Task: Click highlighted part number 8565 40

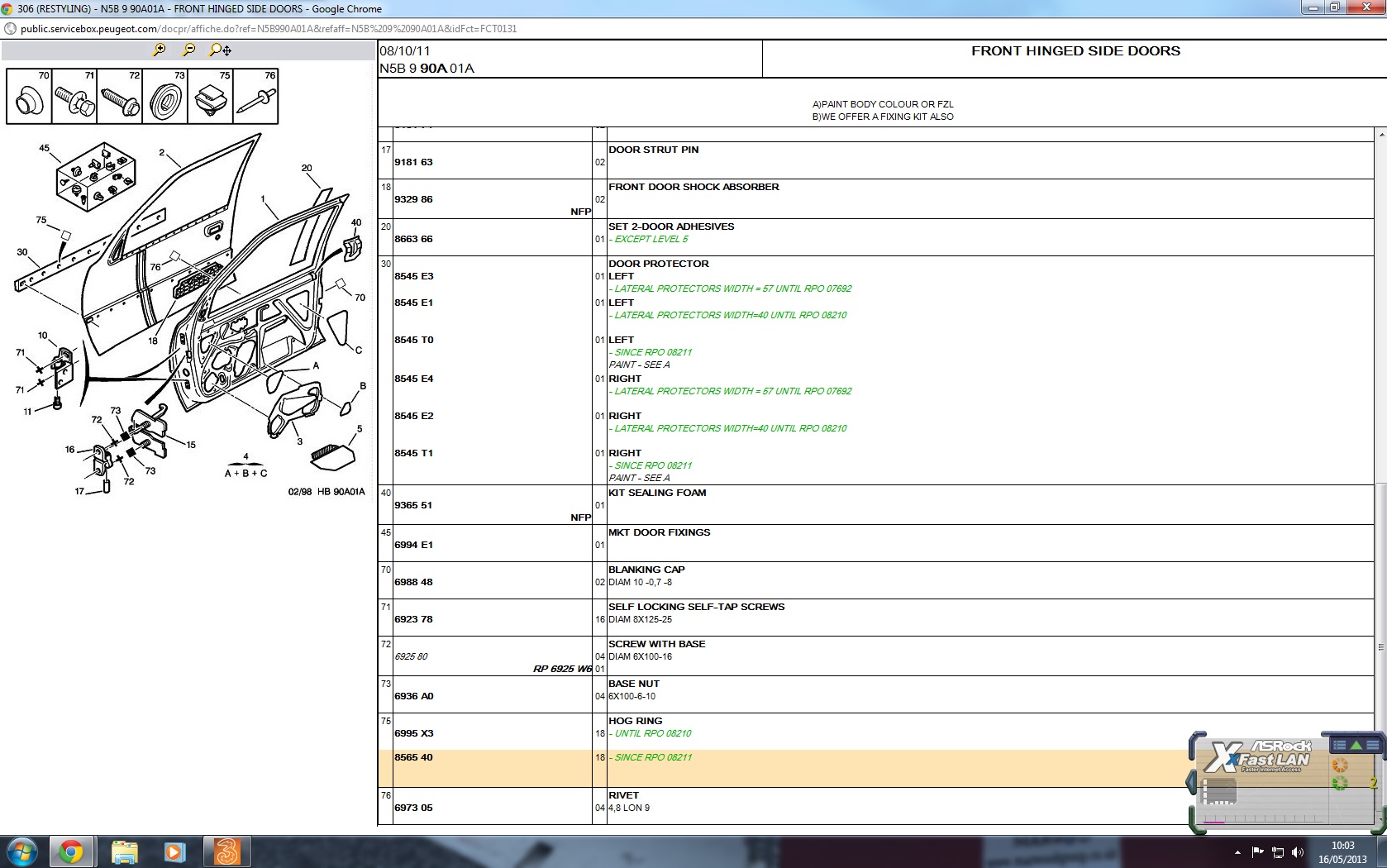Action: pos(413,757)
